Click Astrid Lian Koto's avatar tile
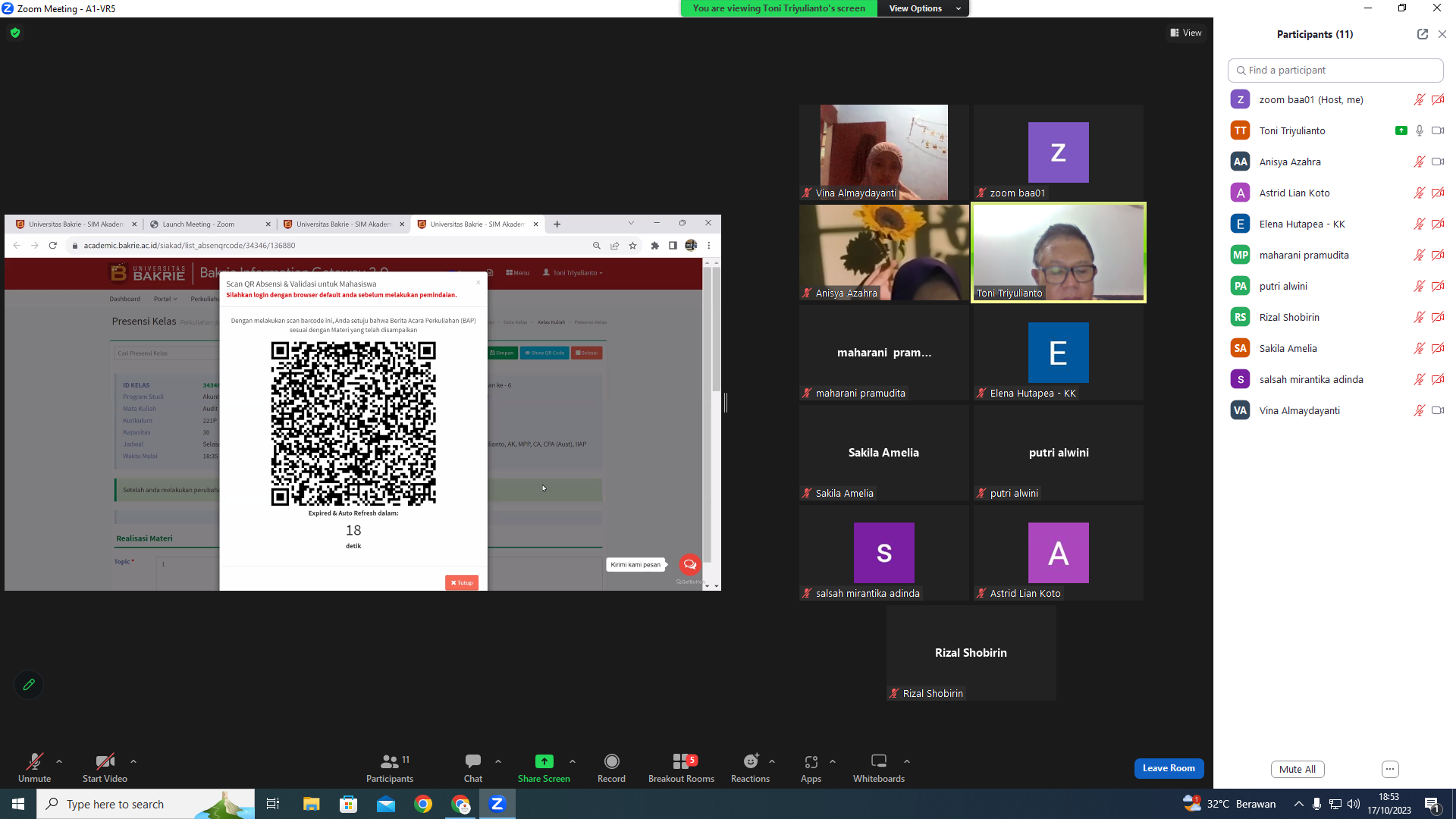1456x819 pixels. point(1059,553)
